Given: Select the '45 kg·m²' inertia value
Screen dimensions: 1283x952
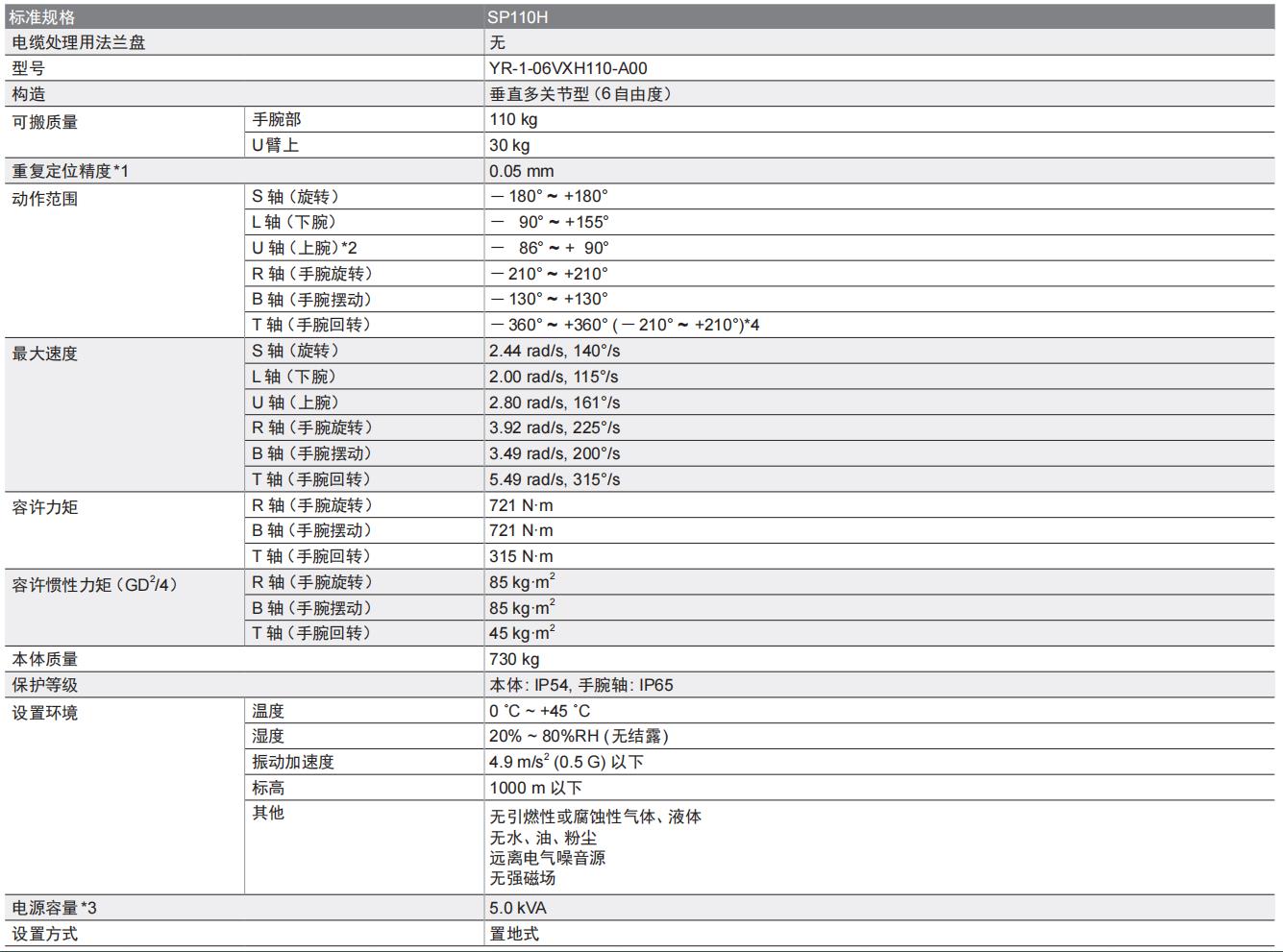Looking at the screenshot, I should click(522, 633).
